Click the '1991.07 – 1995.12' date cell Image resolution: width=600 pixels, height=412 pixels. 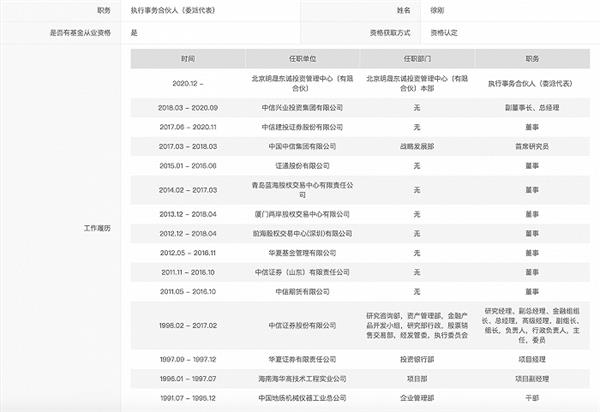click(x=188, y=398)
